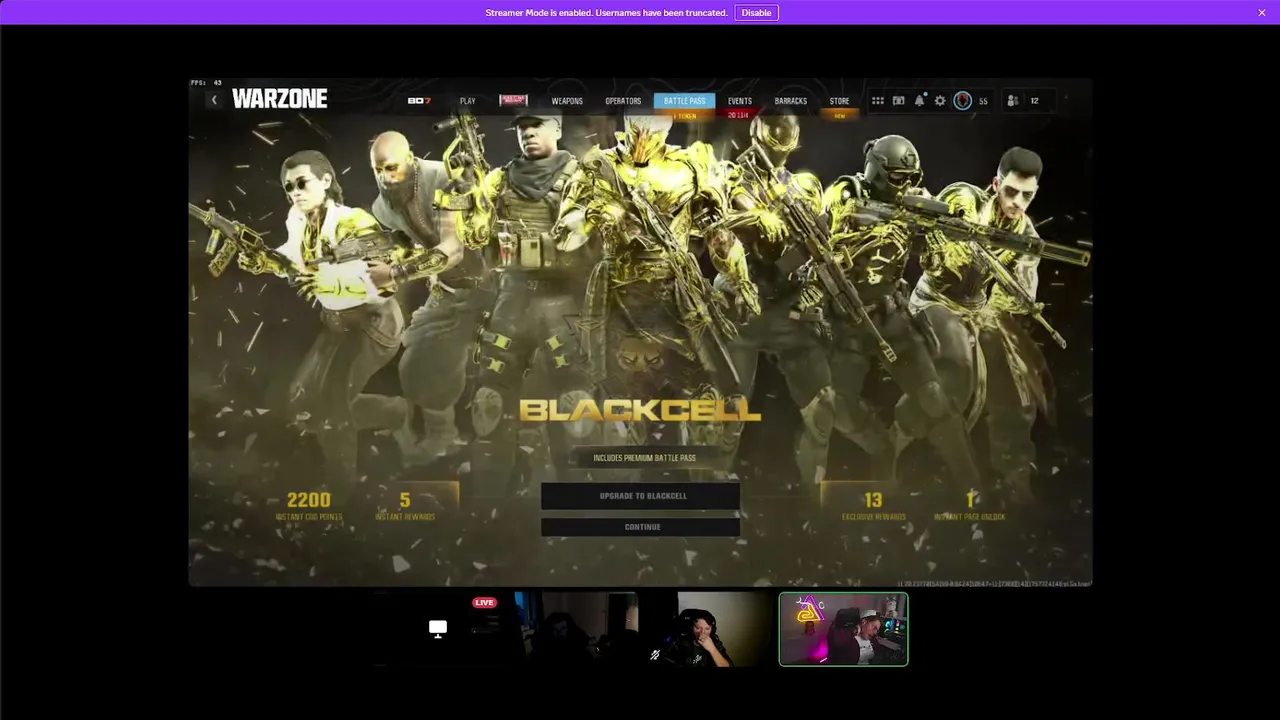
Task: Click the Includes Premium Battle Pass label
Action: pyautogui.click(x=644, y=458)
